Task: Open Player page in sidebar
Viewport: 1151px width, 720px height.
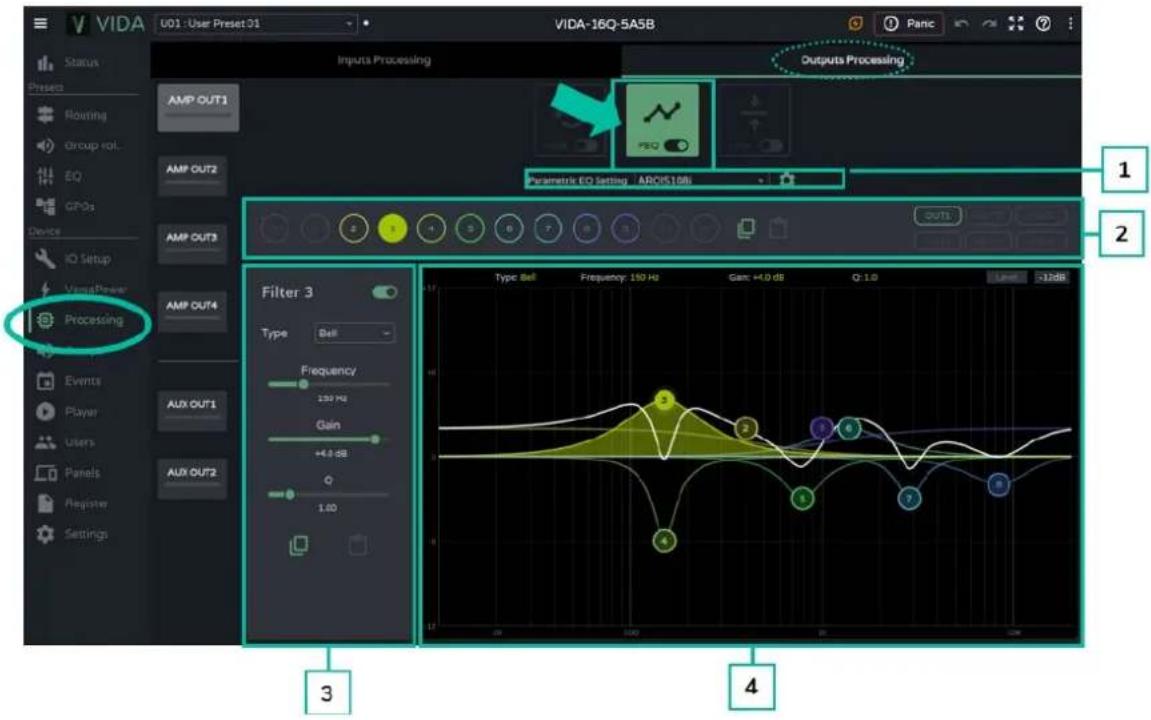Action: pos(67,412)
